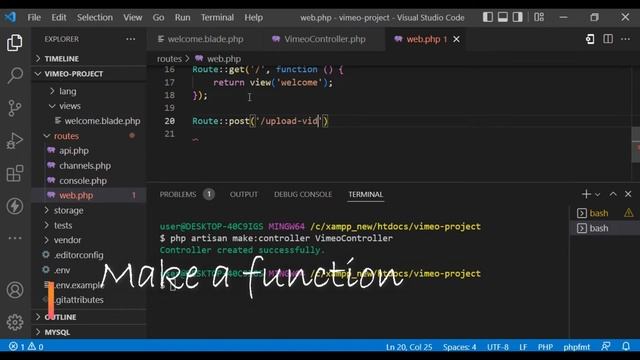Change indentation via Spaces: 4
The image size is (640, 360).
pyautogui.click(x=460, y=347)
